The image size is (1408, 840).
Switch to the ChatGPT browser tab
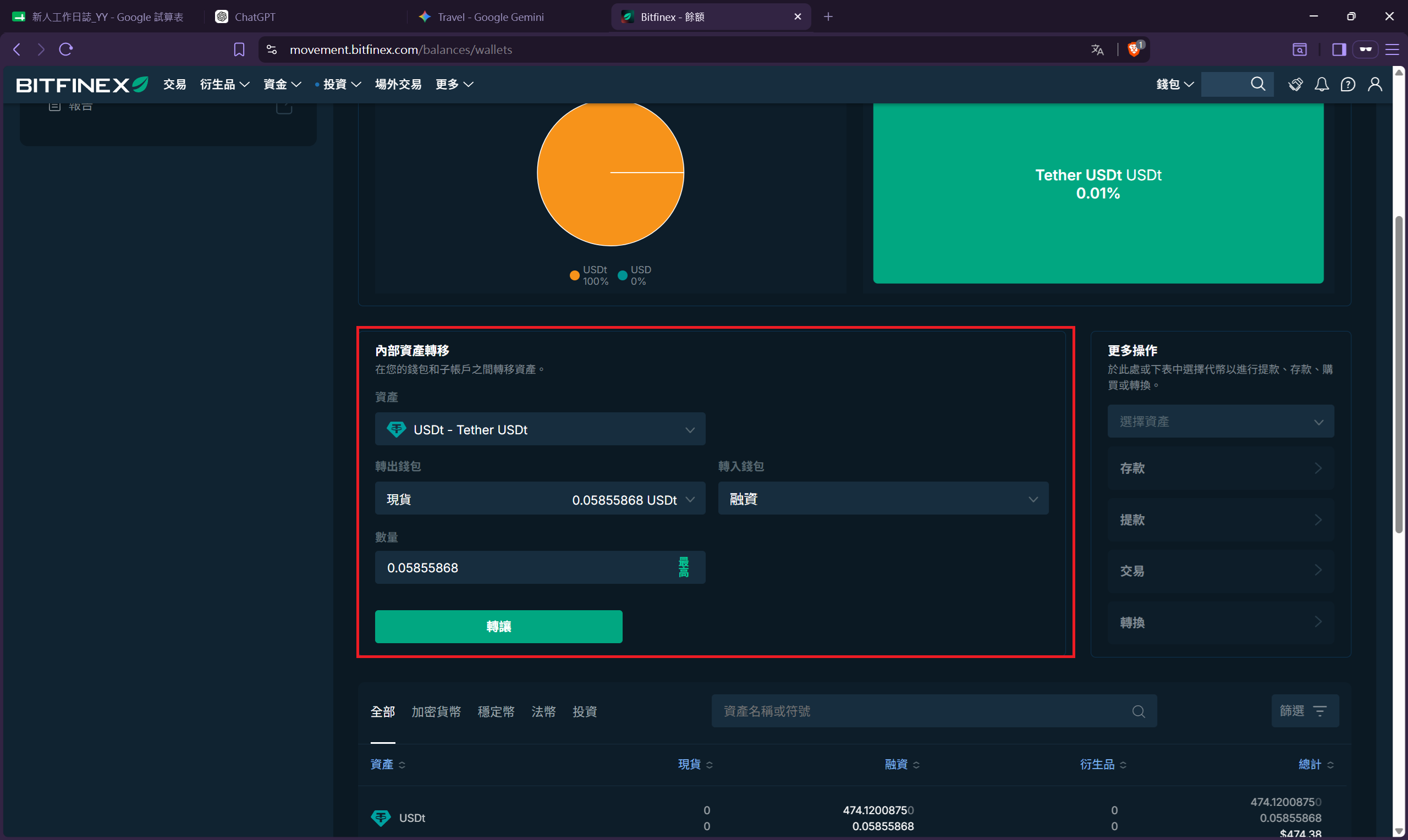click(x=305, y=16)
